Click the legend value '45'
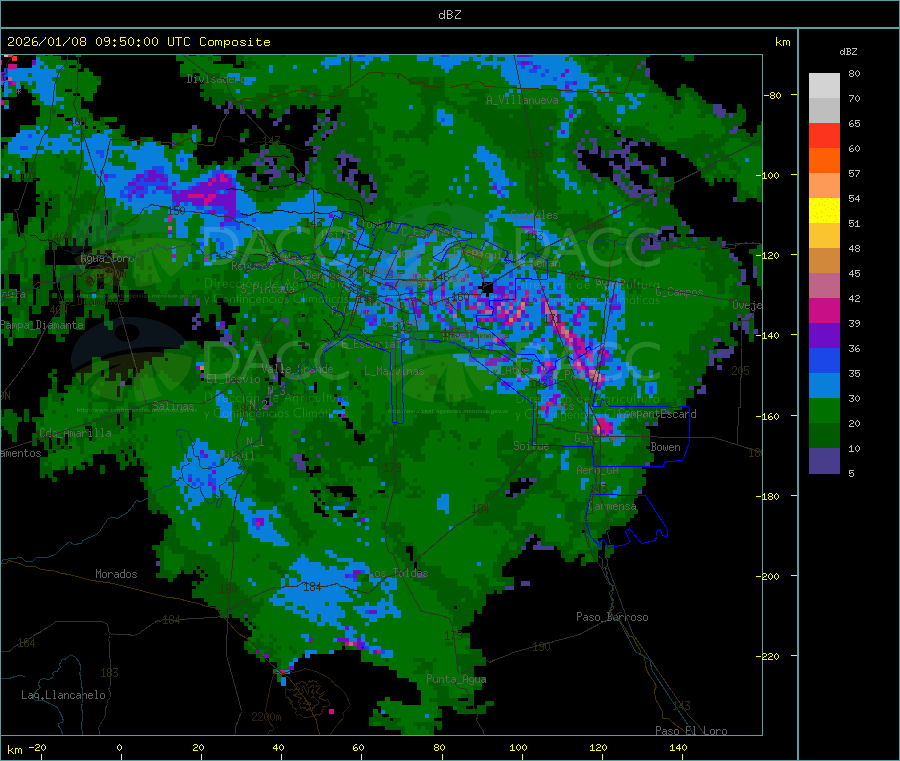This screenshot has height=761, width=900. point(854,274)
